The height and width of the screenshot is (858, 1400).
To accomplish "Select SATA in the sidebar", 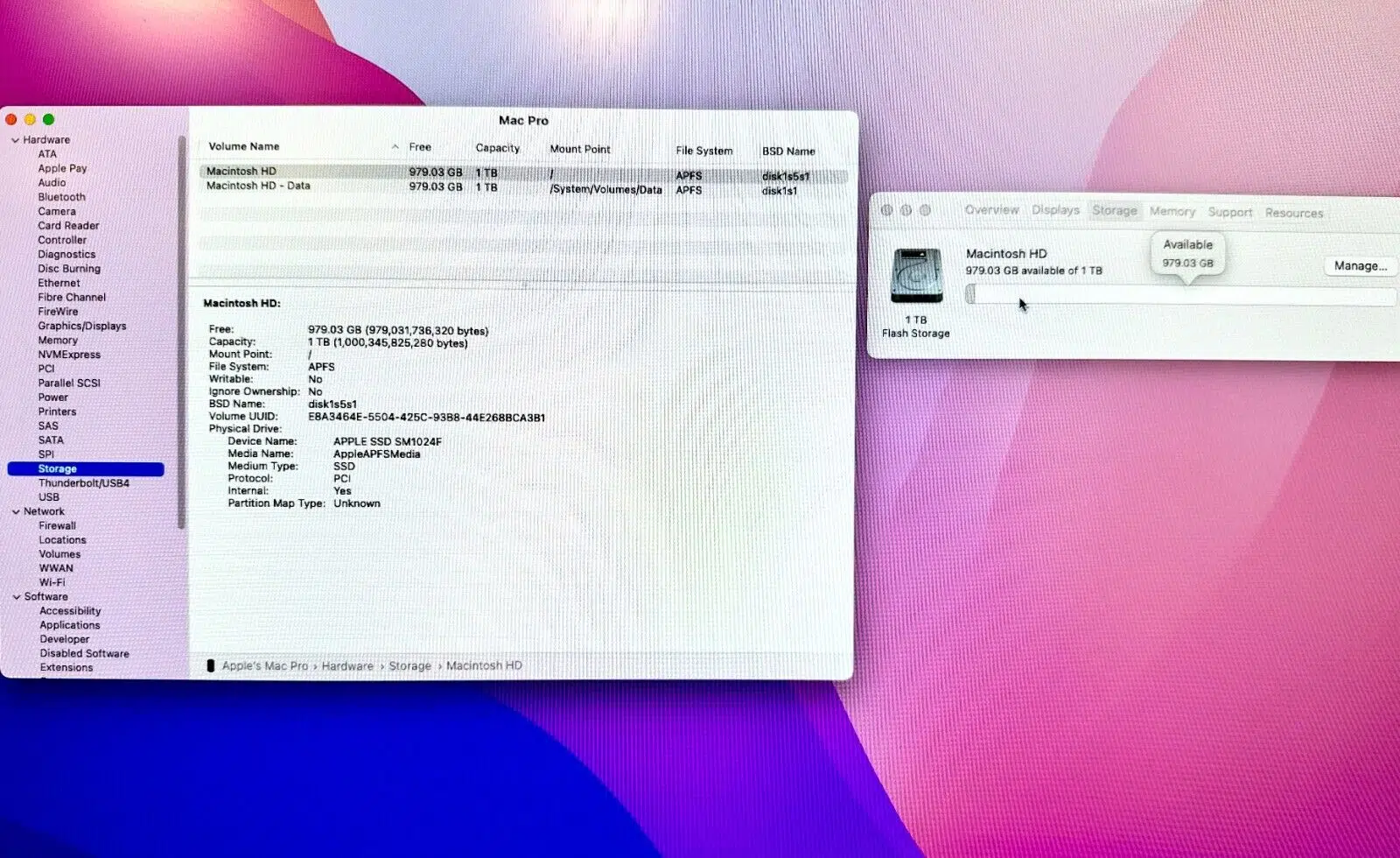I will (x=51, y=440).
